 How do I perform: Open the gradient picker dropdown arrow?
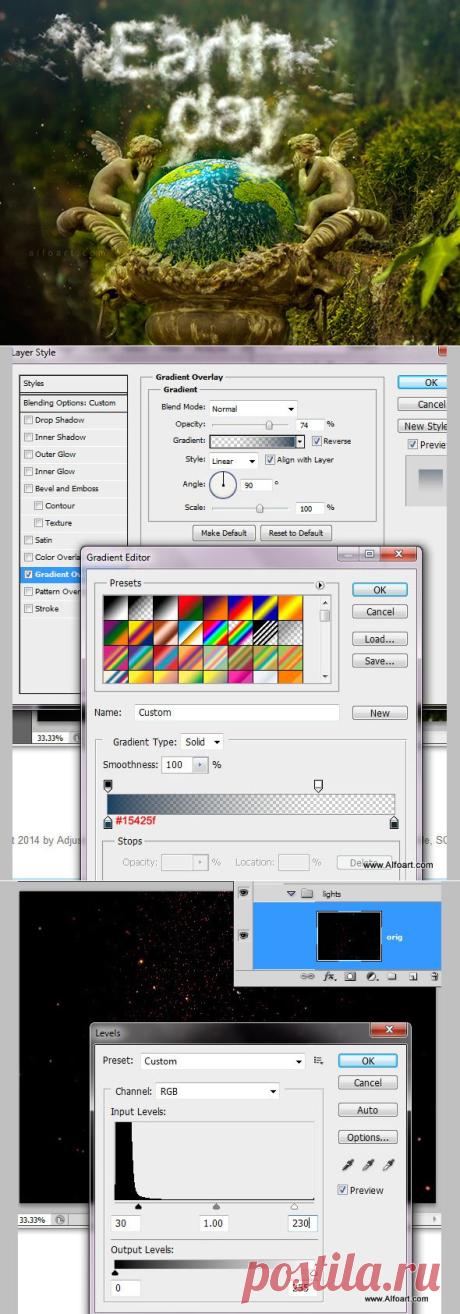pos(299,441)
